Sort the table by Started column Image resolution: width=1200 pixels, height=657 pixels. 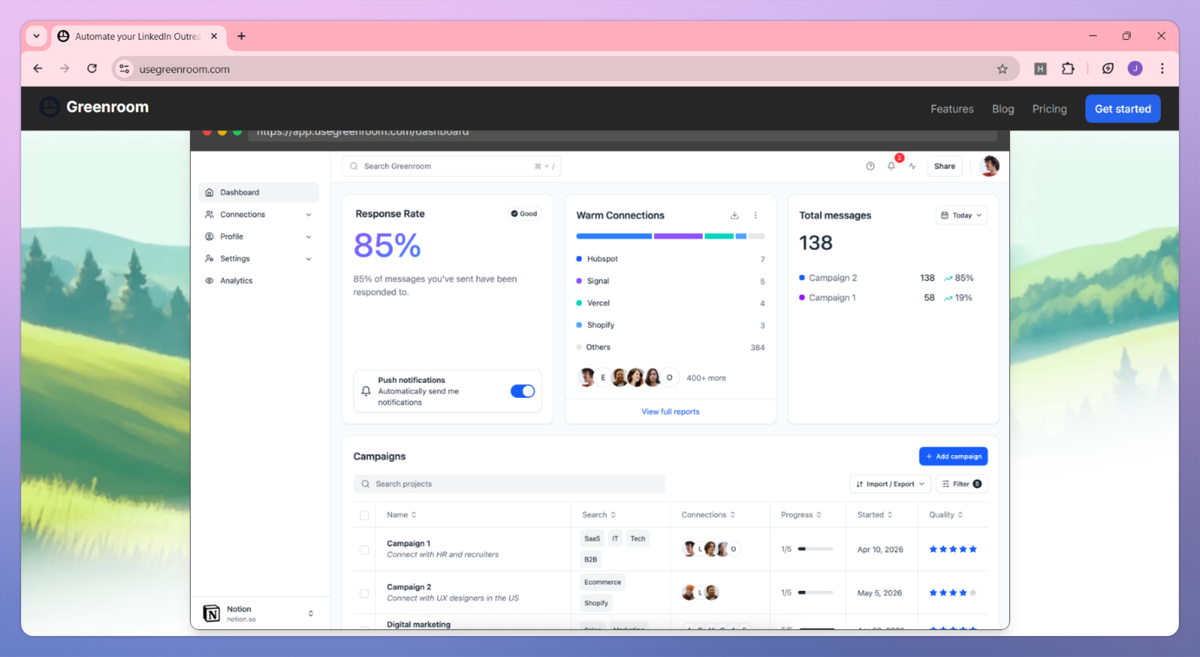click(875, 515)
